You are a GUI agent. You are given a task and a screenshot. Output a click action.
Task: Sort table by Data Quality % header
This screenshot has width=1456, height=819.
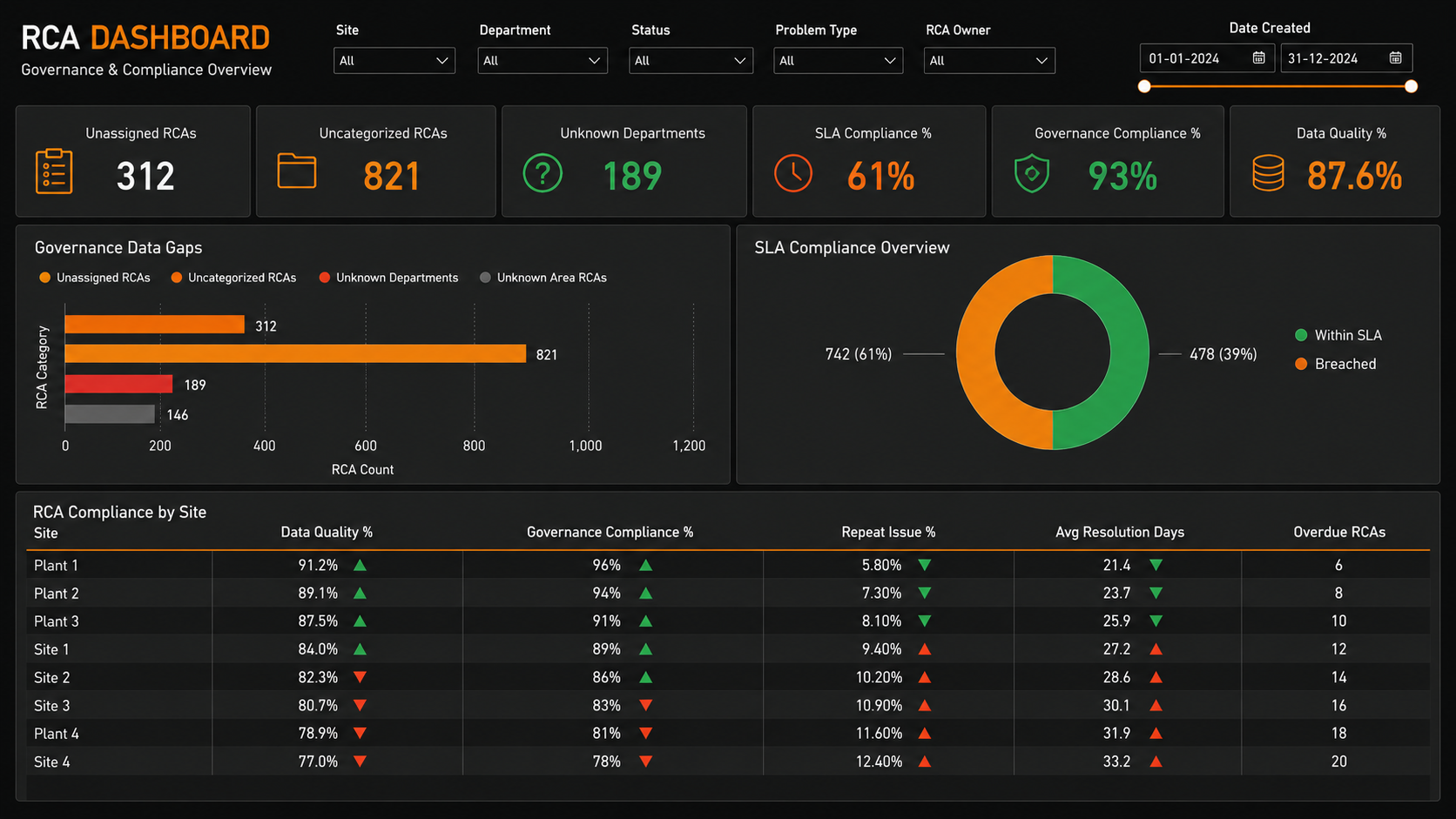click(x=327, y=532)
